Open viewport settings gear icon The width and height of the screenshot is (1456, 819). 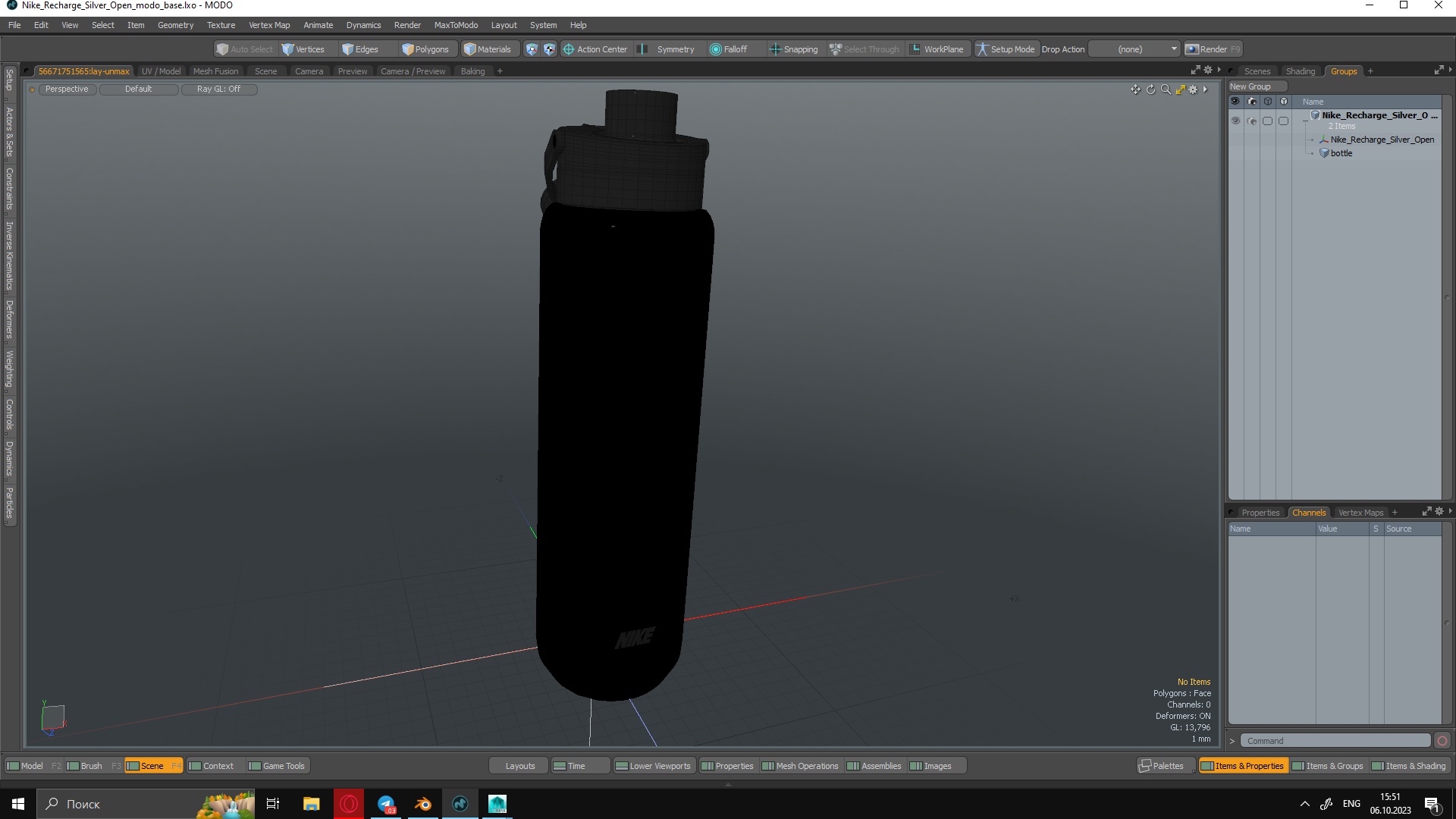coord(1193,89)
